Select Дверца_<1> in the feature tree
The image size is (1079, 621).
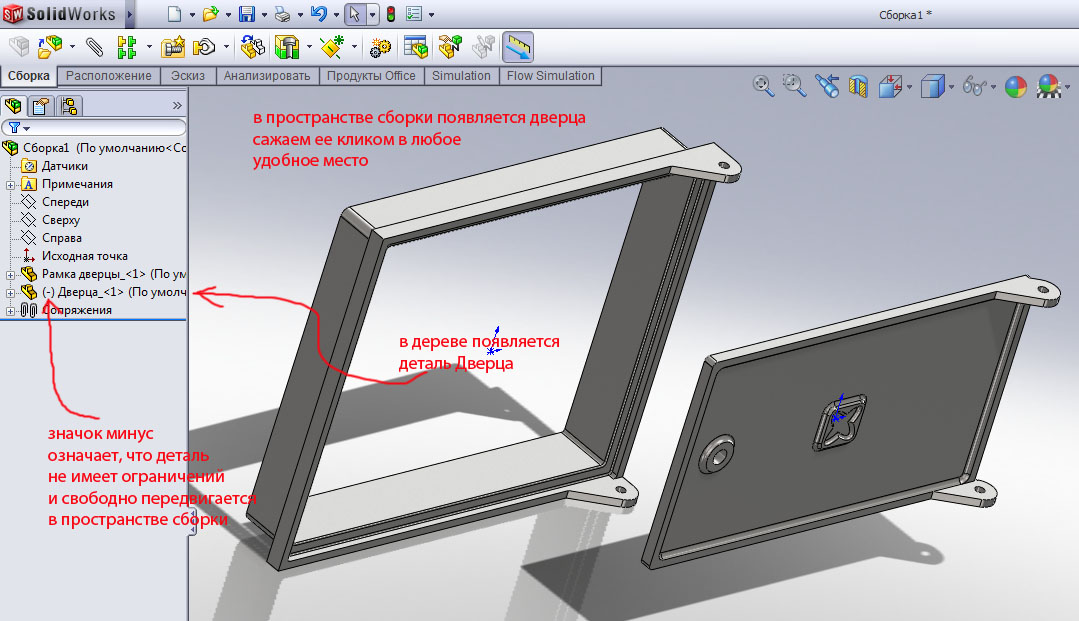point(110,292)
